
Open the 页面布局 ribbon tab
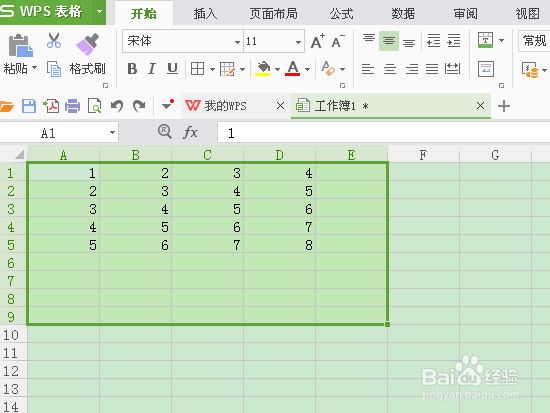tap(274, 14)
